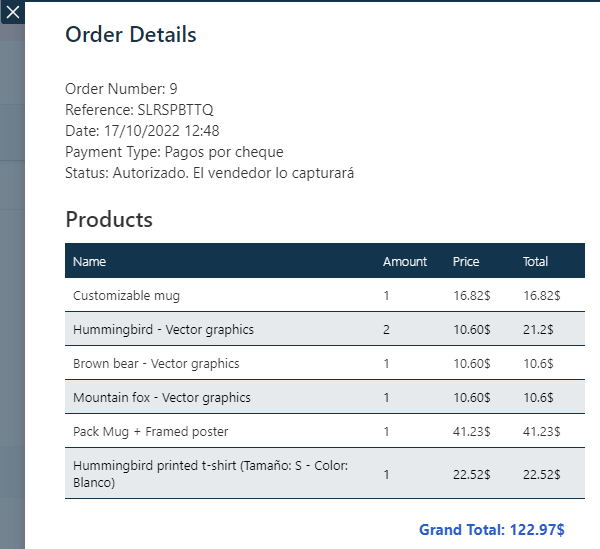Click the order date 17/10/2022 line
The width and height of the screenshot is (600, 549).
tap(142, 131)
